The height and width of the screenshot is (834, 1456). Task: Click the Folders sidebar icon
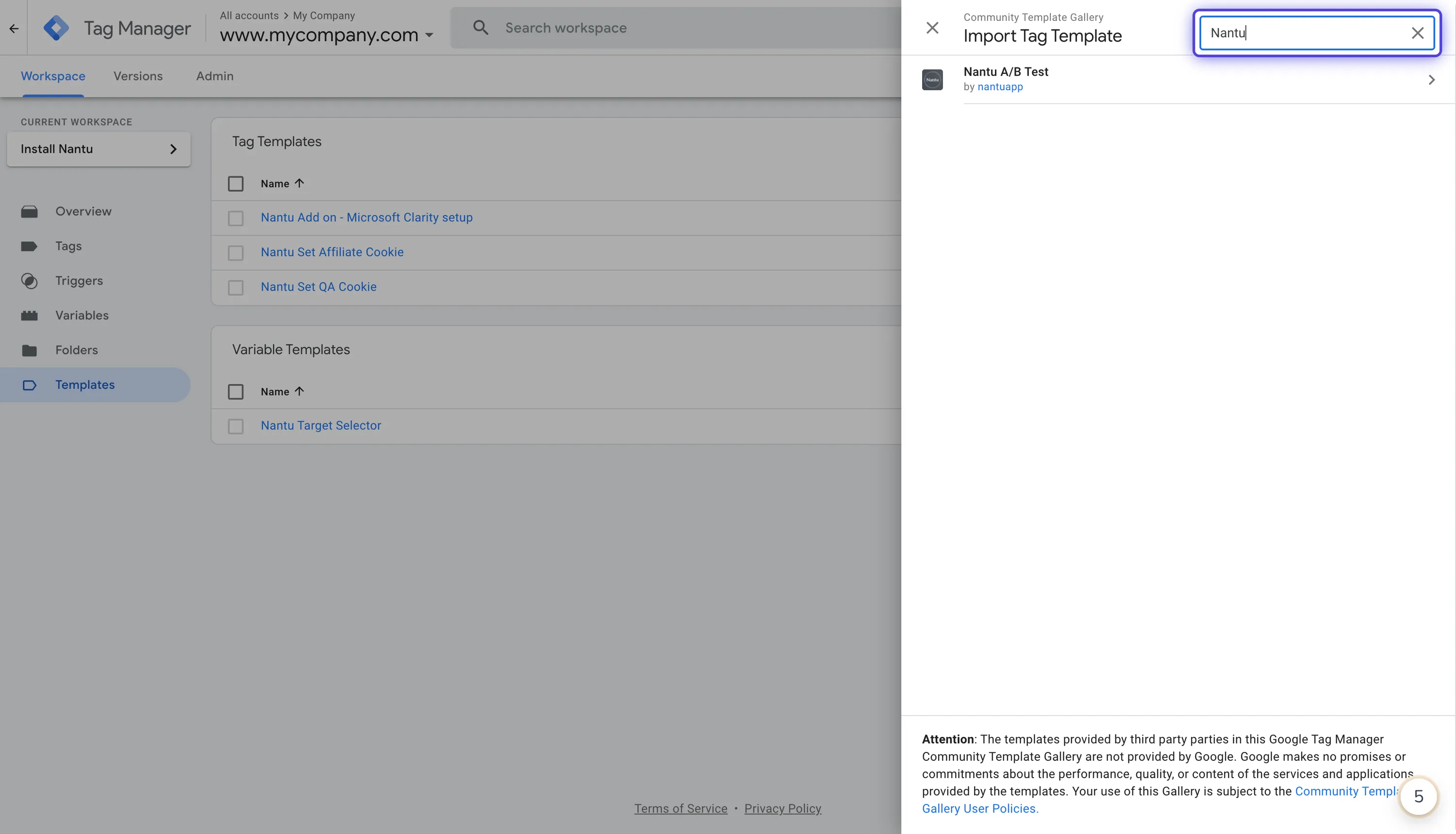point(29,350)
